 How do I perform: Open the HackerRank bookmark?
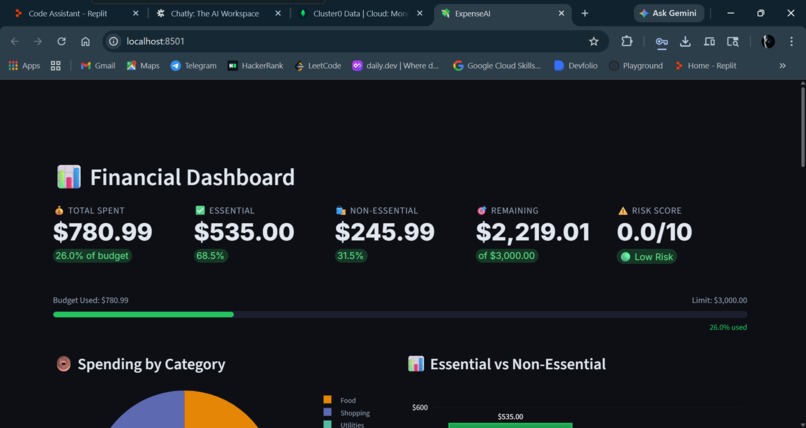pyautogui.click(x=255, y=65)
